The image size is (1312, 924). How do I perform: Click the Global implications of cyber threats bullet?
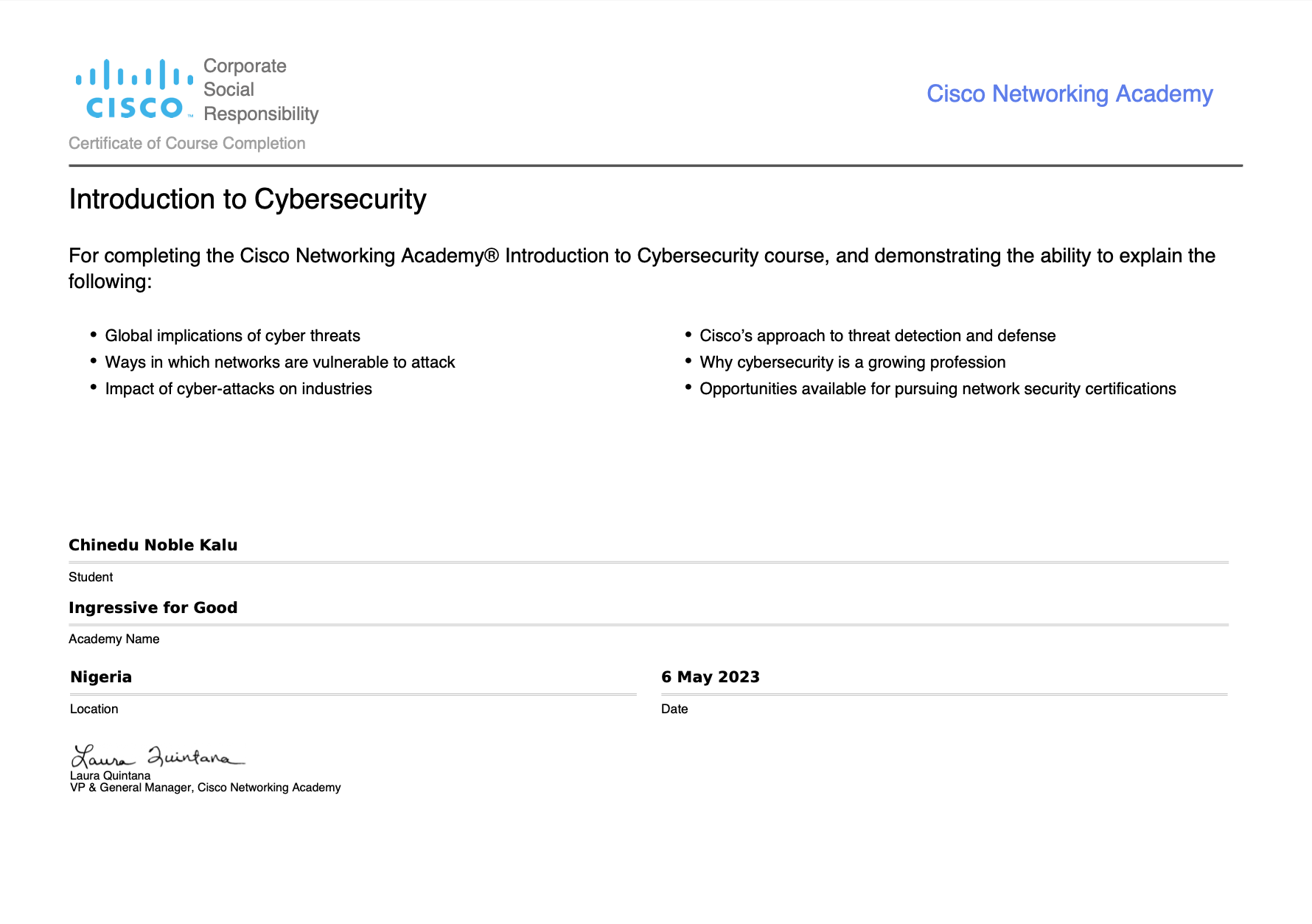tap(232, 336)
